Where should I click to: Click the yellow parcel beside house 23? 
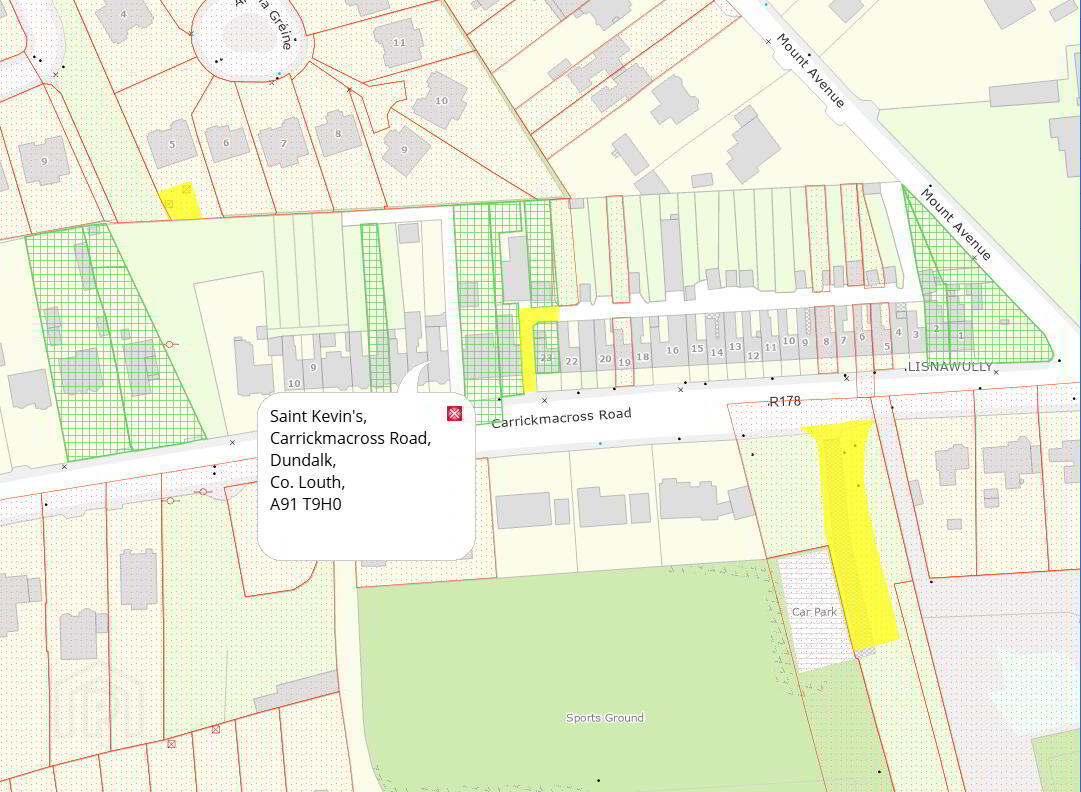pos(529,348)
